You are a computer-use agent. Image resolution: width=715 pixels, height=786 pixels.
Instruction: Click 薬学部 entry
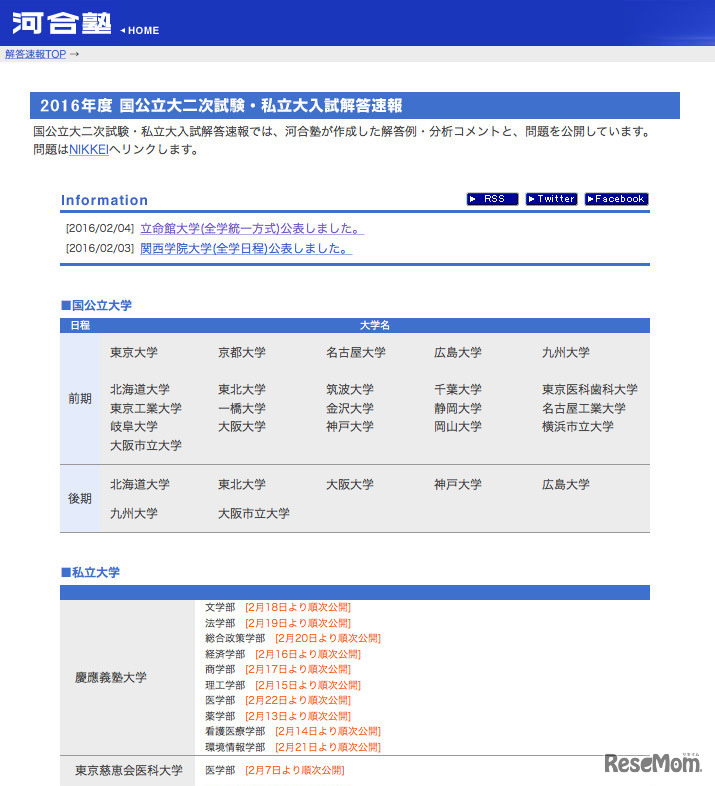220,716
